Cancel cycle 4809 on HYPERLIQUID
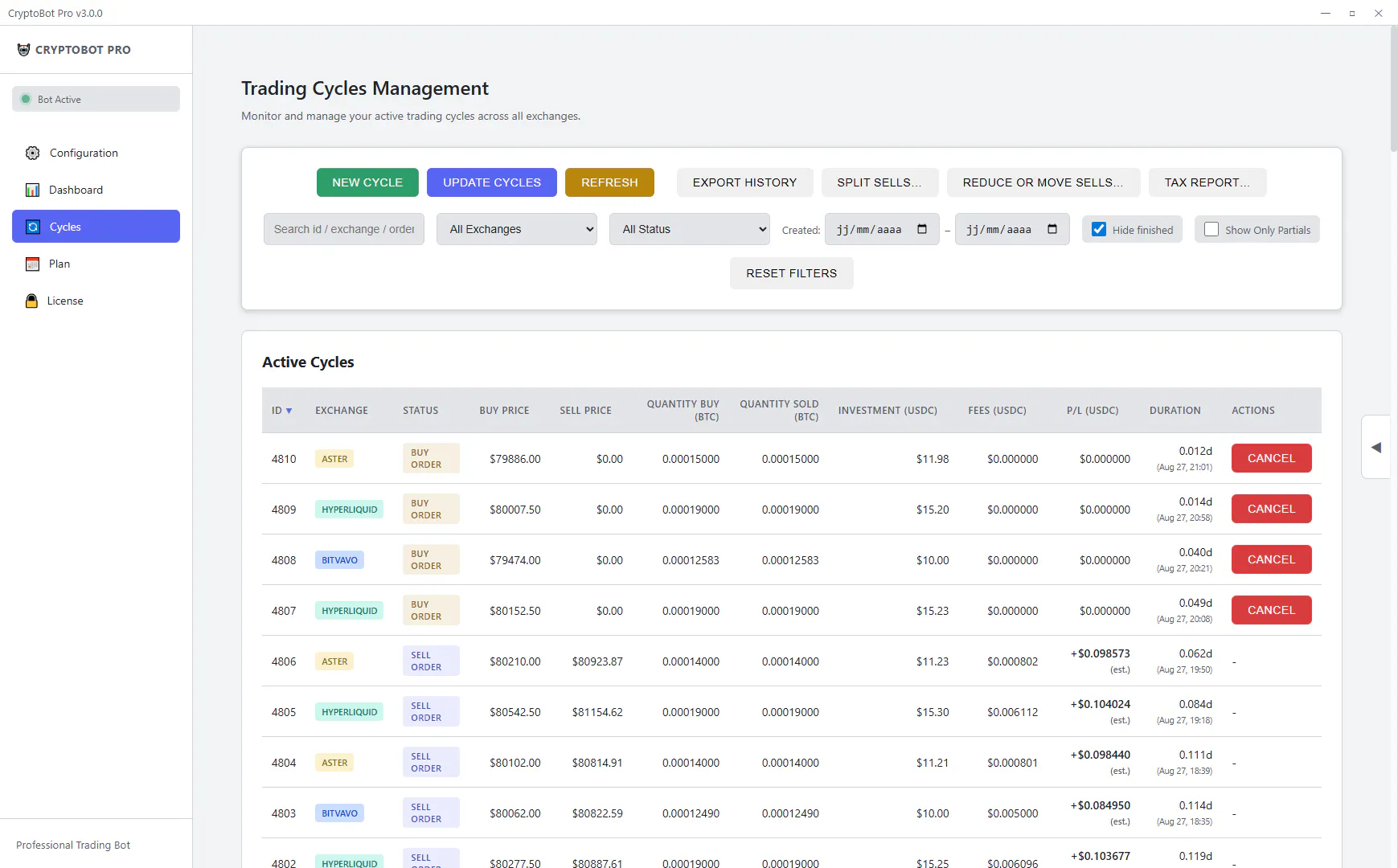This screenshot has width=1398, height=868. pos(1272,509)
